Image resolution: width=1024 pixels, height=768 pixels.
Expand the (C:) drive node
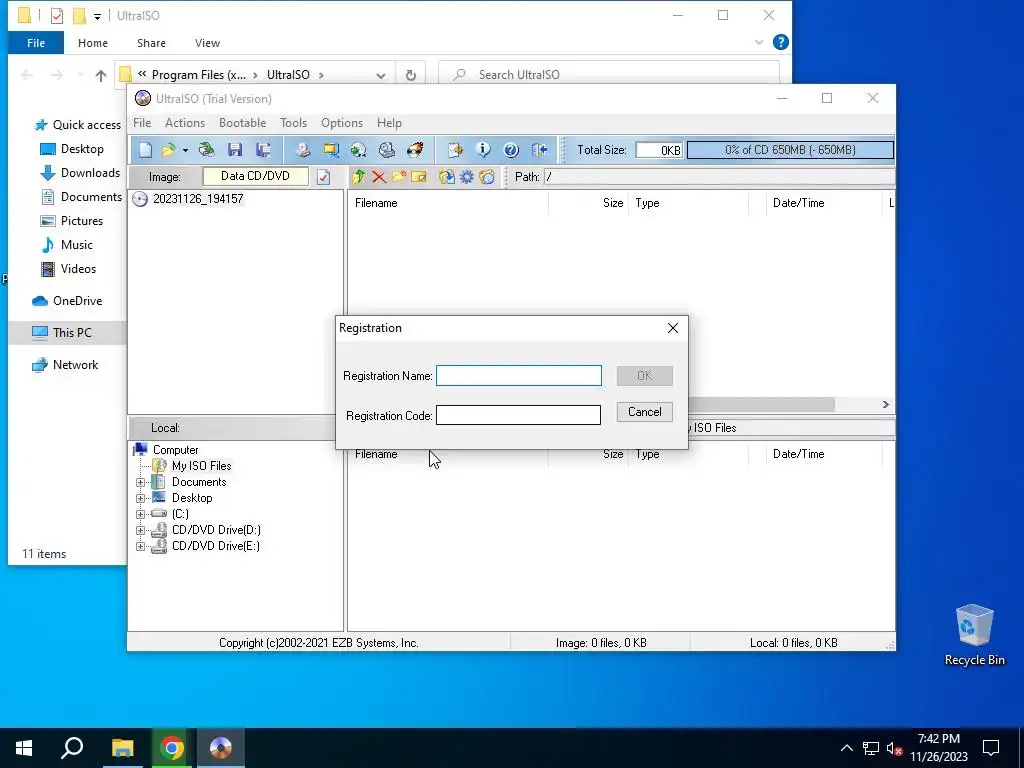click(140, 515)
